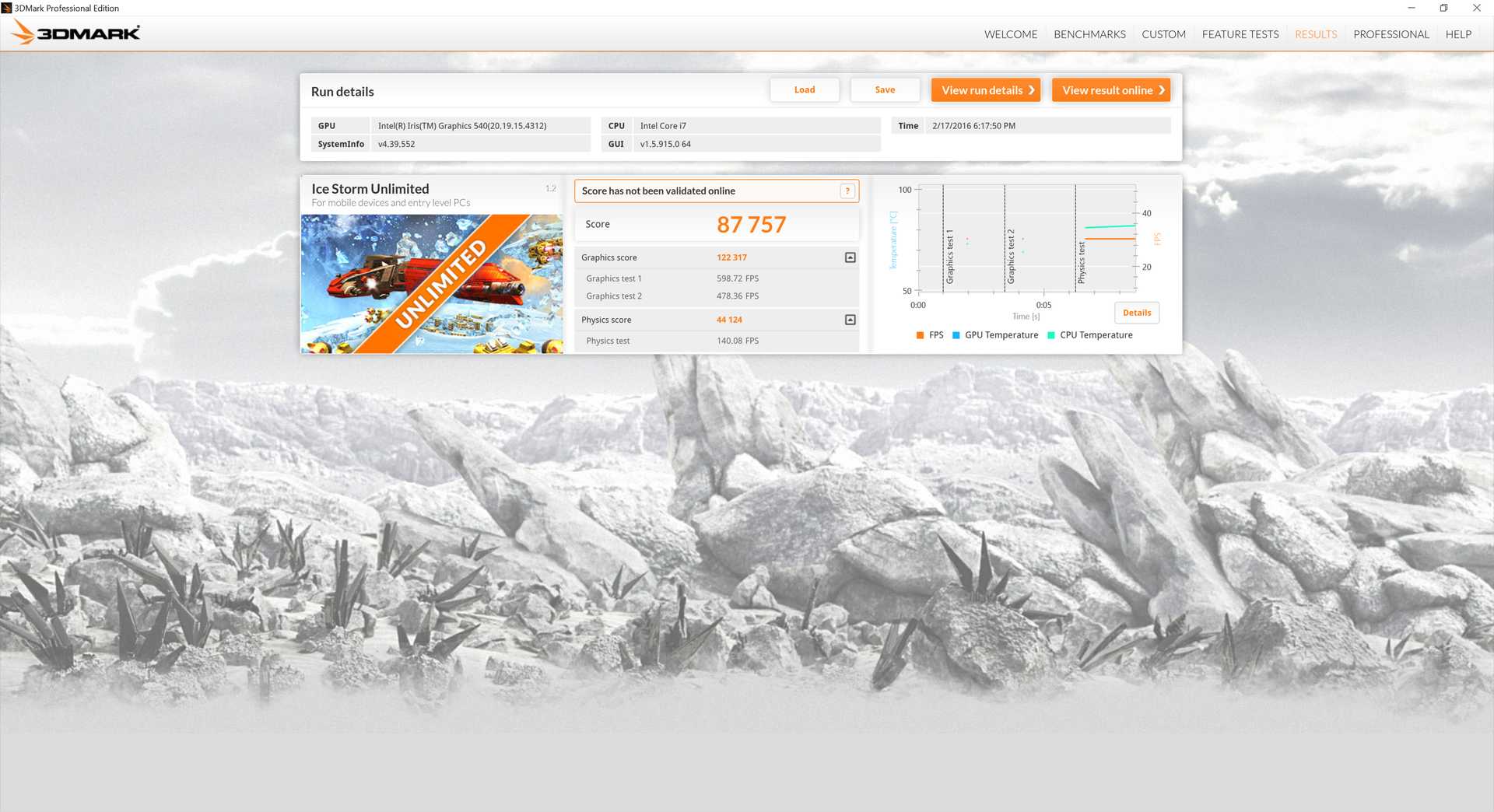This screenshot has height=812, width=1494.
Task: Click View result online button
Action: coord(1111,90)
